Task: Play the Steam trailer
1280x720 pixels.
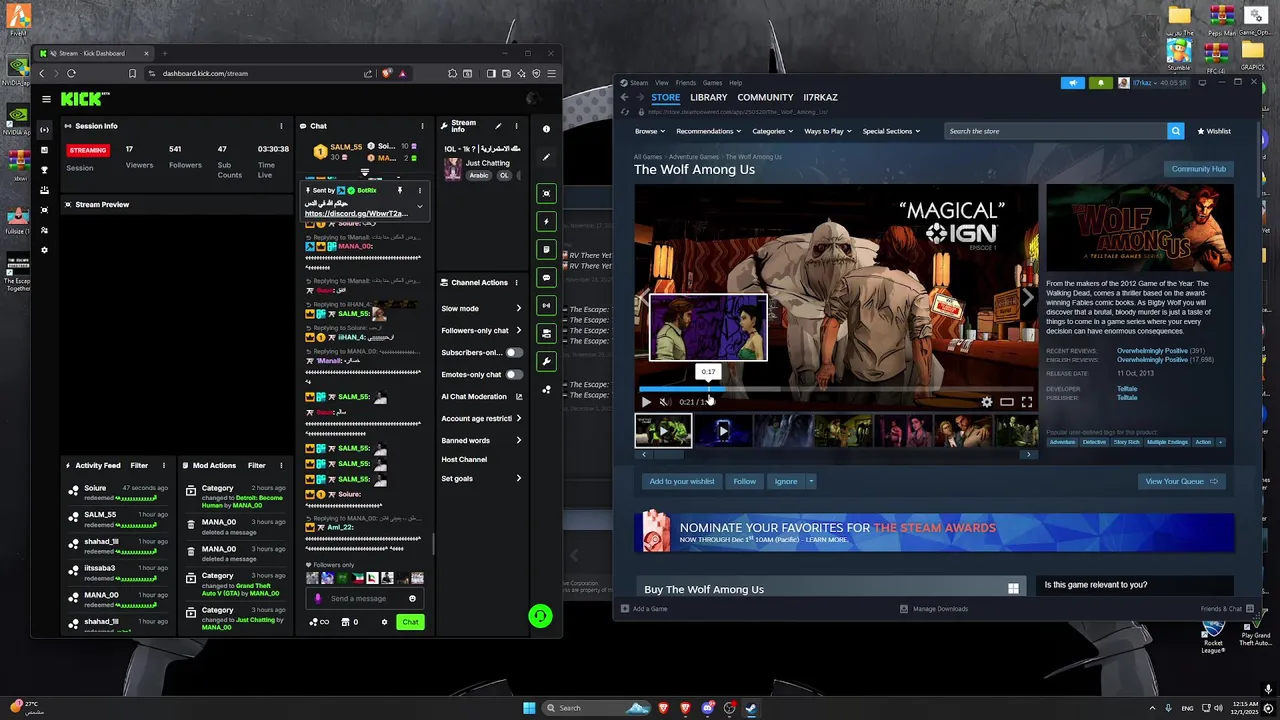Action: click(x=646, y=402)
